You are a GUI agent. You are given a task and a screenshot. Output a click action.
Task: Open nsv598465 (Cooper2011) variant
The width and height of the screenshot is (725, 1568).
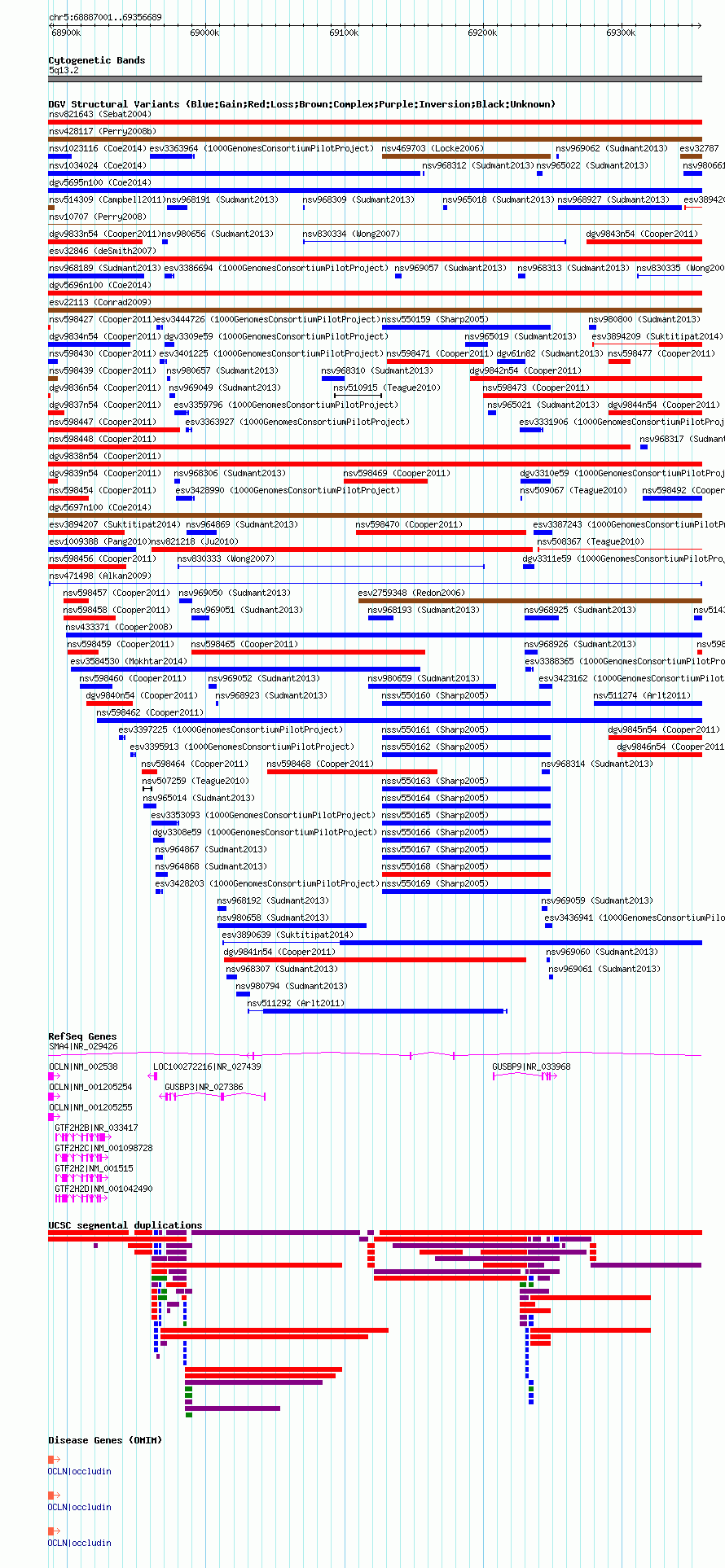(244, 644)
